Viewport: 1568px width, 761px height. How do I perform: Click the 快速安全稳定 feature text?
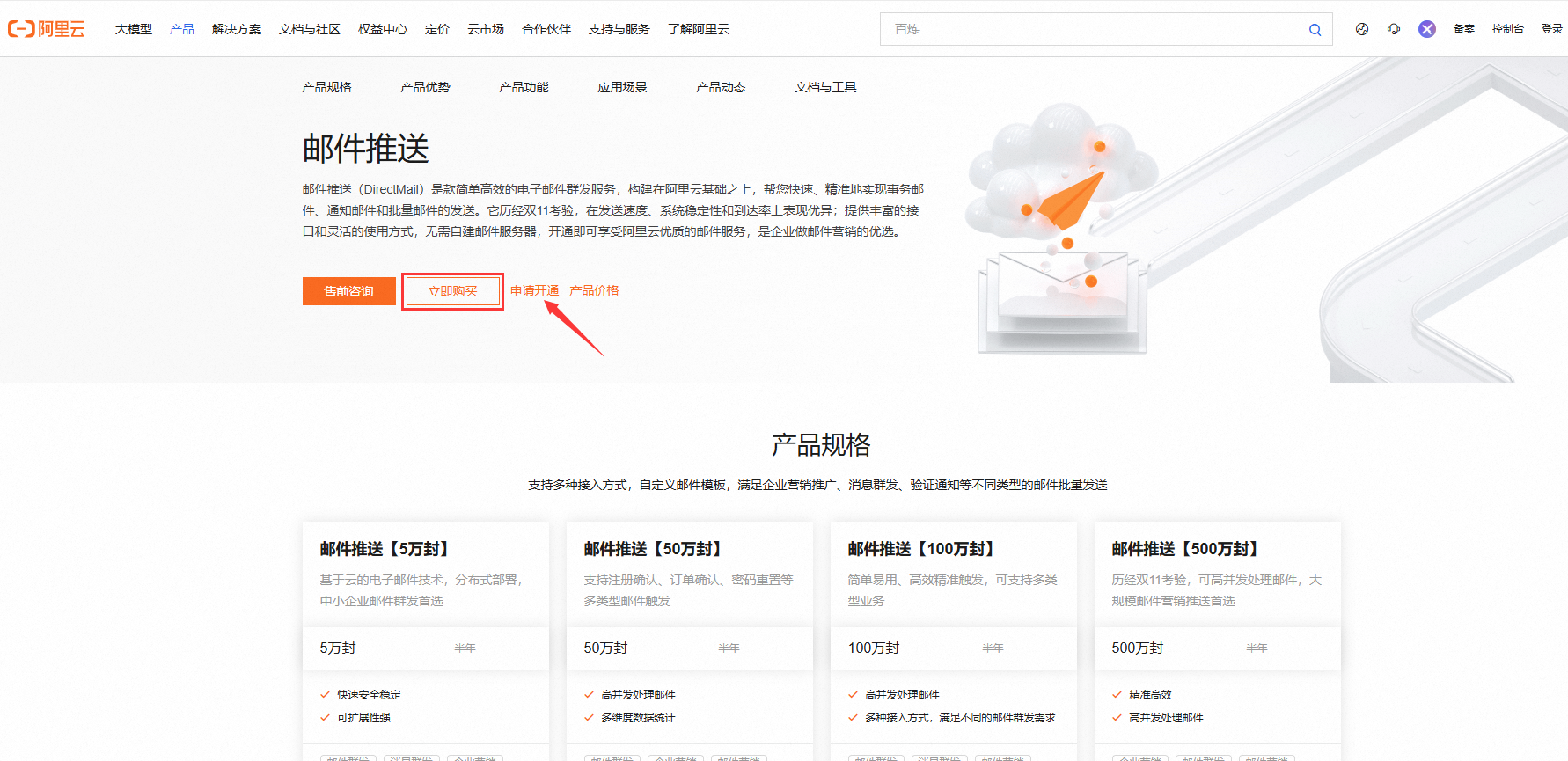(x=369, y=694)
